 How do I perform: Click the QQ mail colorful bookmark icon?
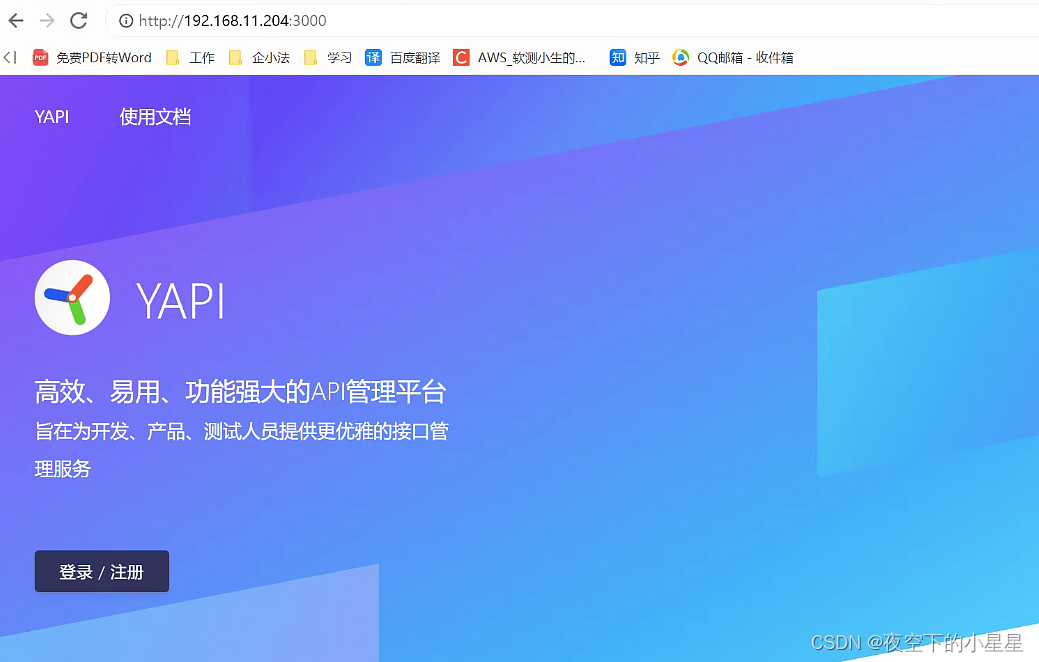pos(681,58)
